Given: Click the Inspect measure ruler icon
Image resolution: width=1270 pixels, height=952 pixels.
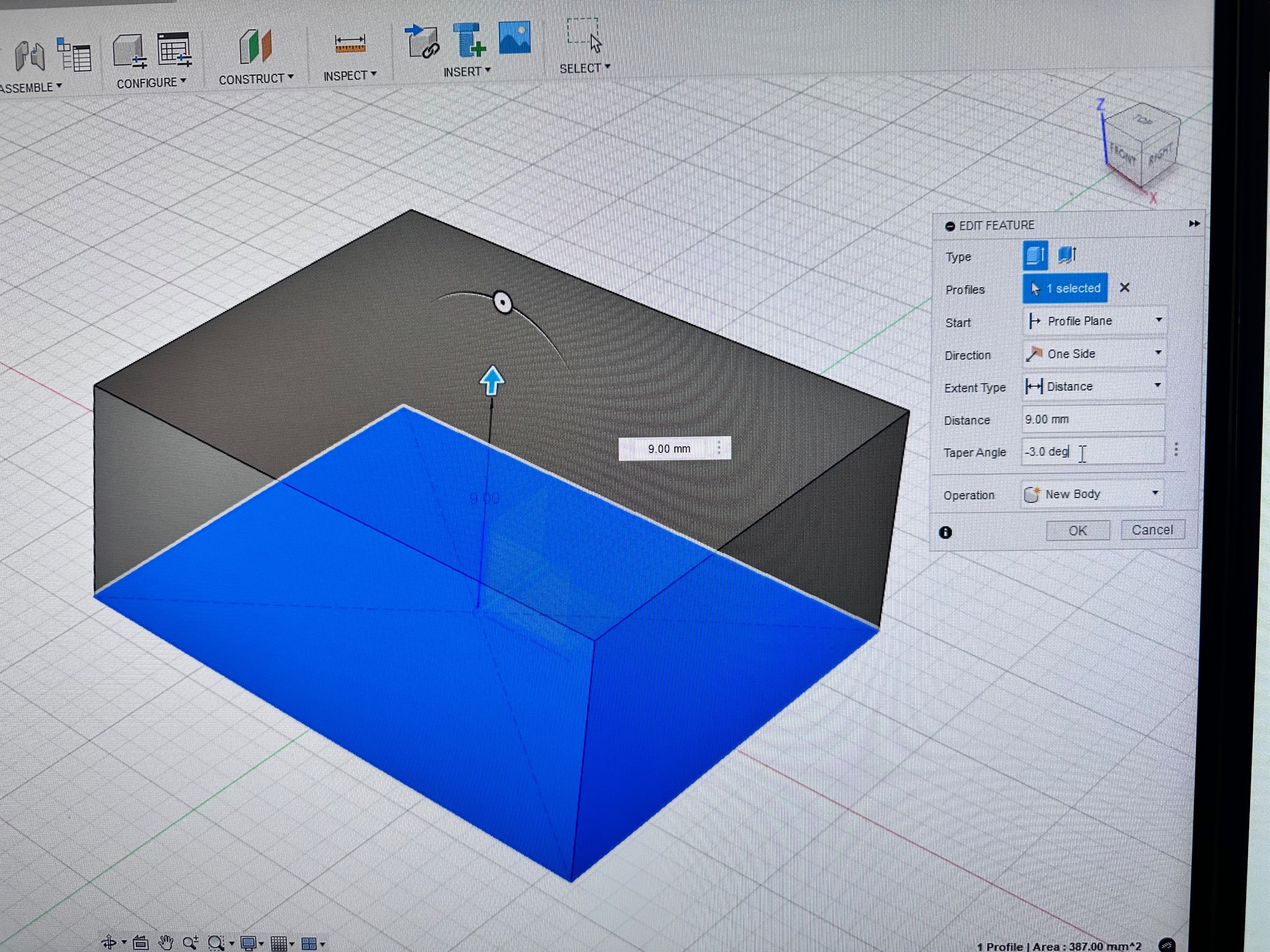Looking at the screenshot, I should 350,44.
